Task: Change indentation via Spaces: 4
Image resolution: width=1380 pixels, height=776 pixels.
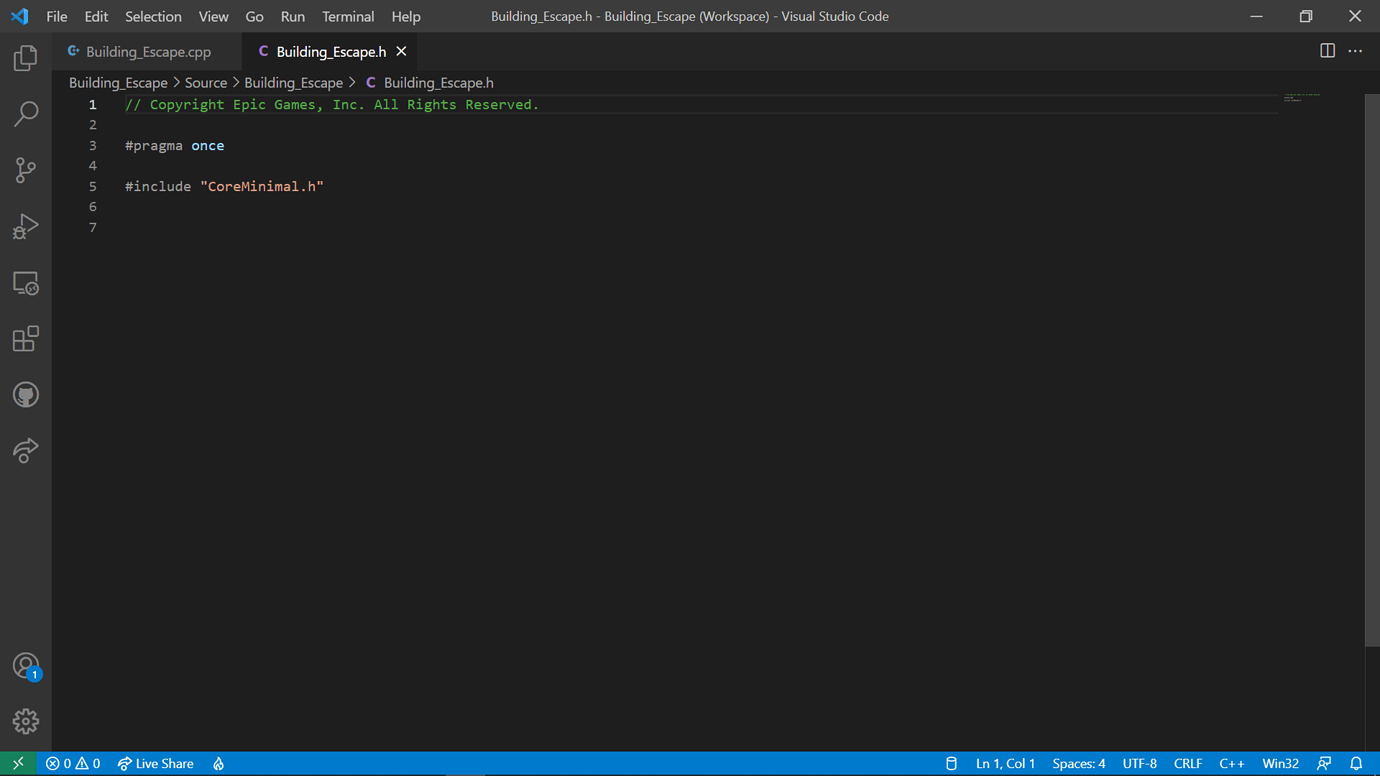Action: (x=1078, y=763)
